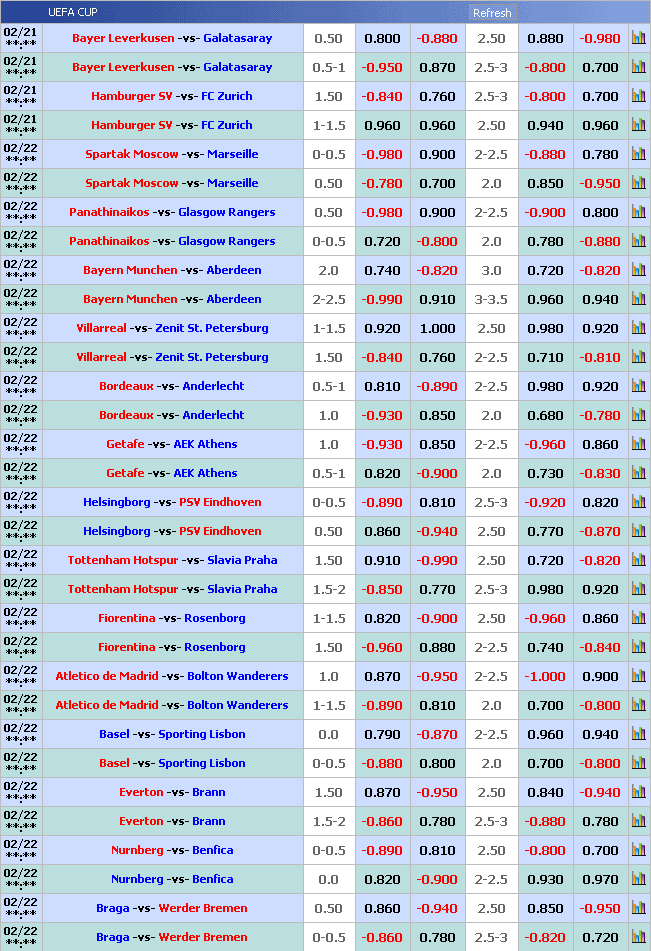Open chart icon for Basel 0.0 handicap row
The width and height of the screenshot is (651, 951).
[x=638, y=735]
